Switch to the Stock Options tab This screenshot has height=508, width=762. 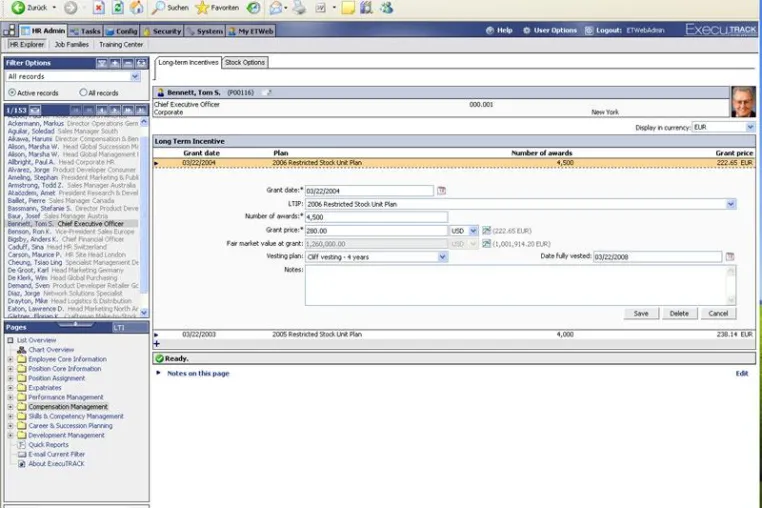pyautogui.click(x=245, y=62)
